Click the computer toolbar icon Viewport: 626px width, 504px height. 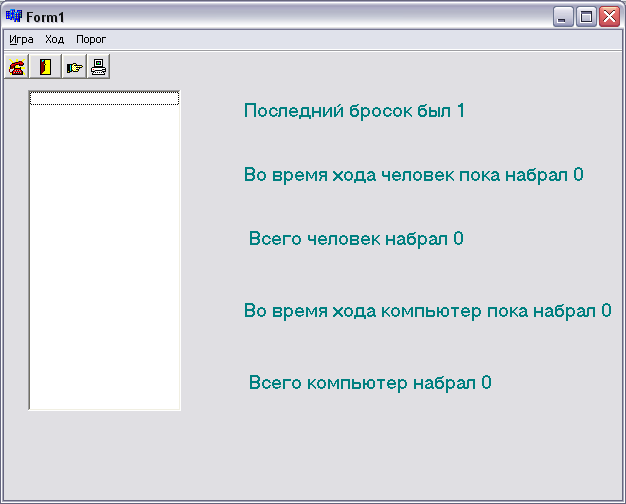(x=98, y=67)
